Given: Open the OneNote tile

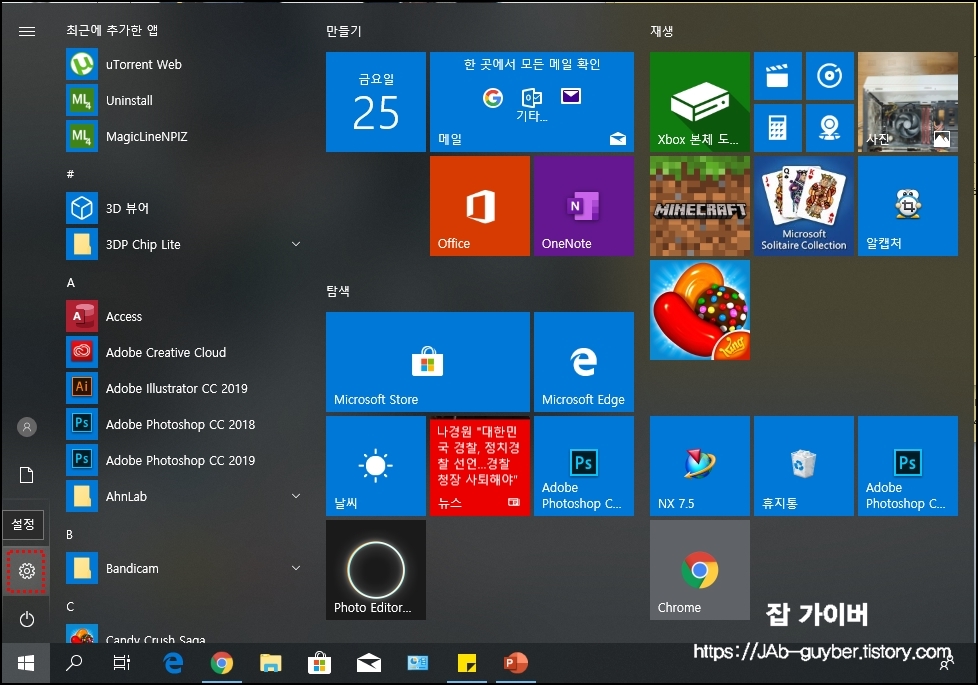Looking at the screenshot, I should point(584,206).
